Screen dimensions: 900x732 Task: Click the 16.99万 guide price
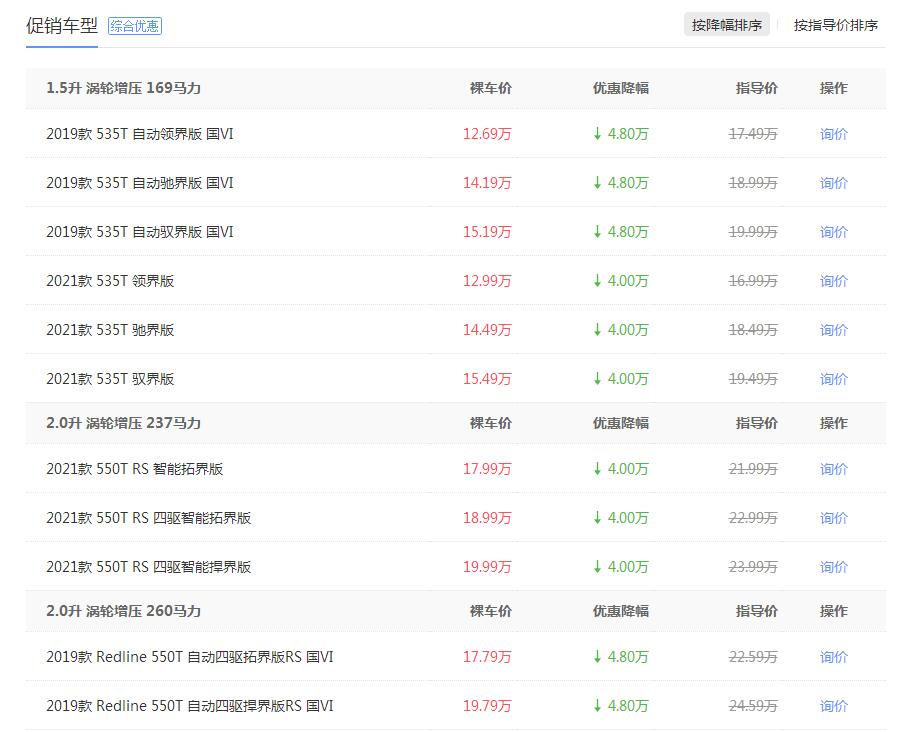click(753, 281)
